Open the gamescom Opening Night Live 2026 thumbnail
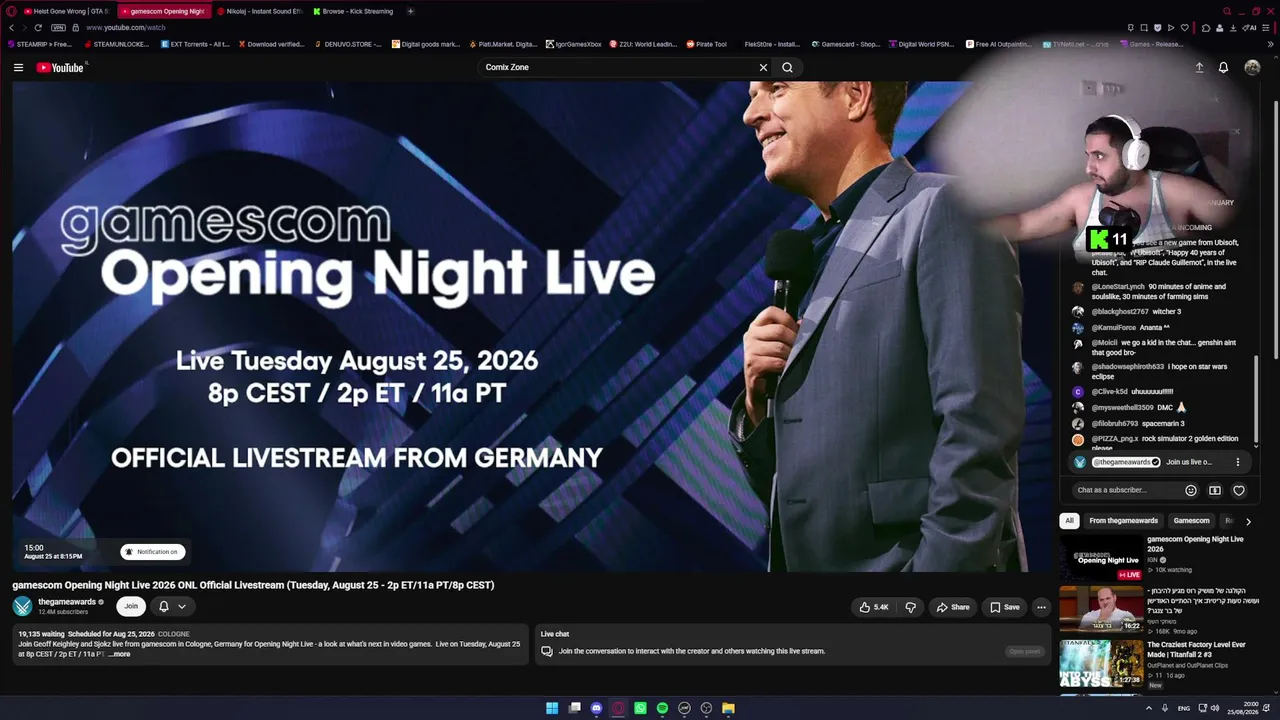 coord(1101,557)
